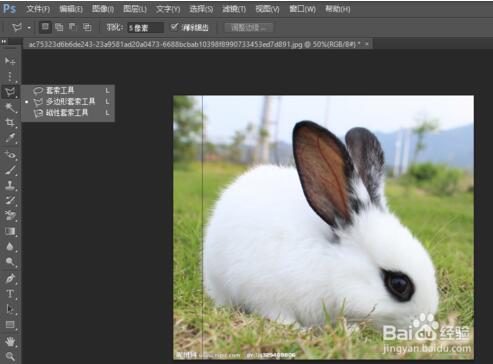Select the Hand tool

pyautogui.click(x=10, y=341)
